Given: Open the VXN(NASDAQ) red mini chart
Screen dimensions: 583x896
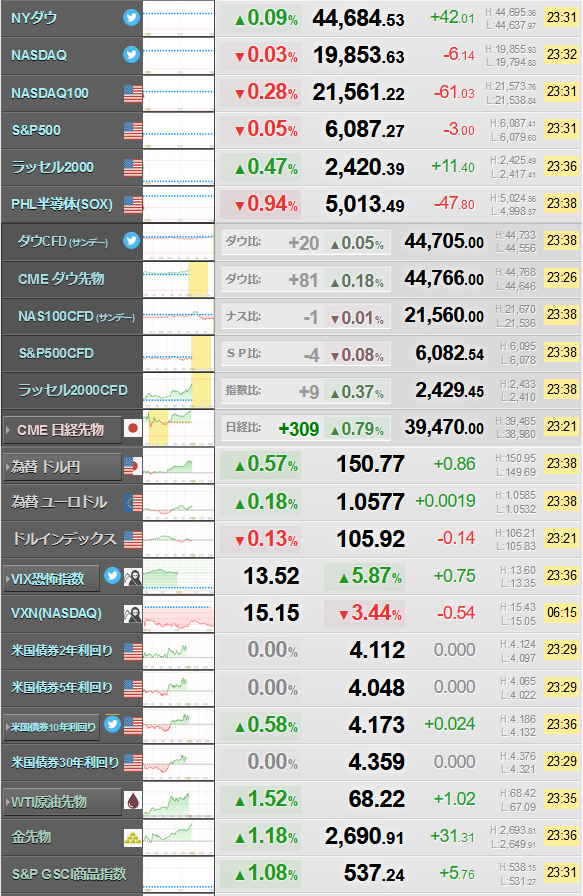Looking at the screenshot, I should click(178, 613).
